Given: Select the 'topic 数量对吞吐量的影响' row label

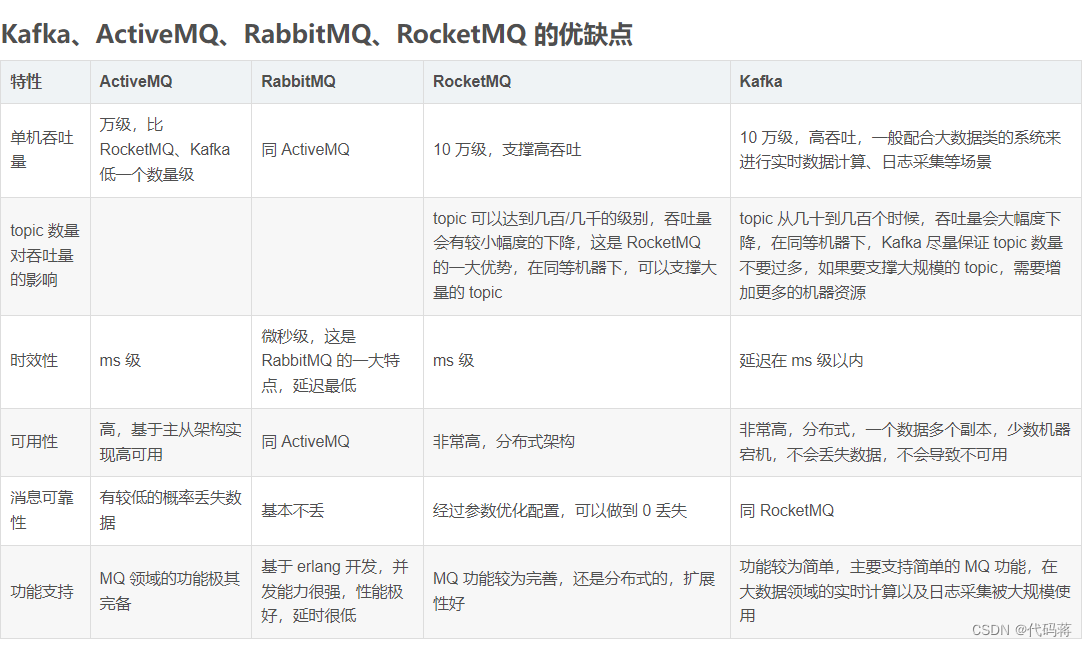Looking at the screenshot, I should pyautogui.click(x=44, y=255).
